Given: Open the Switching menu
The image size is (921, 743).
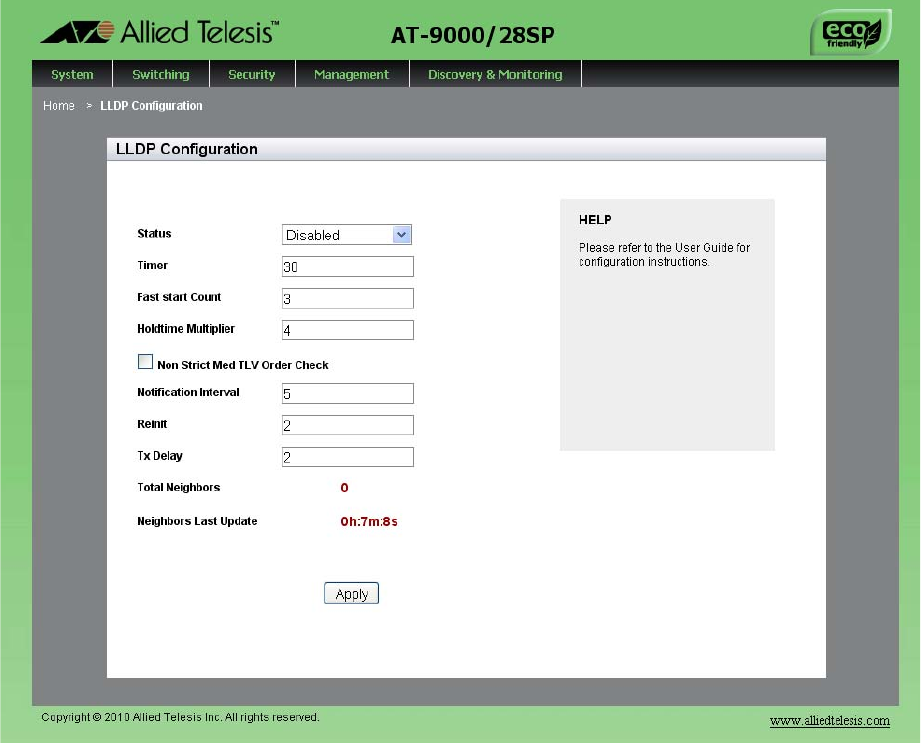Looking at the screenshot, I should (x=161, y=75).
